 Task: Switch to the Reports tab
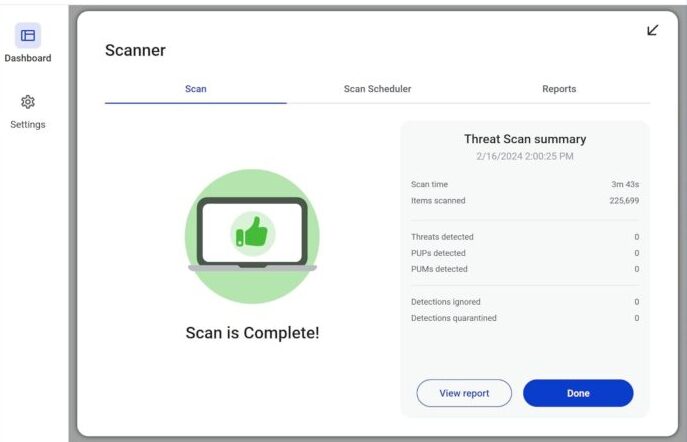pyautogui.click(x=559, y=89)
